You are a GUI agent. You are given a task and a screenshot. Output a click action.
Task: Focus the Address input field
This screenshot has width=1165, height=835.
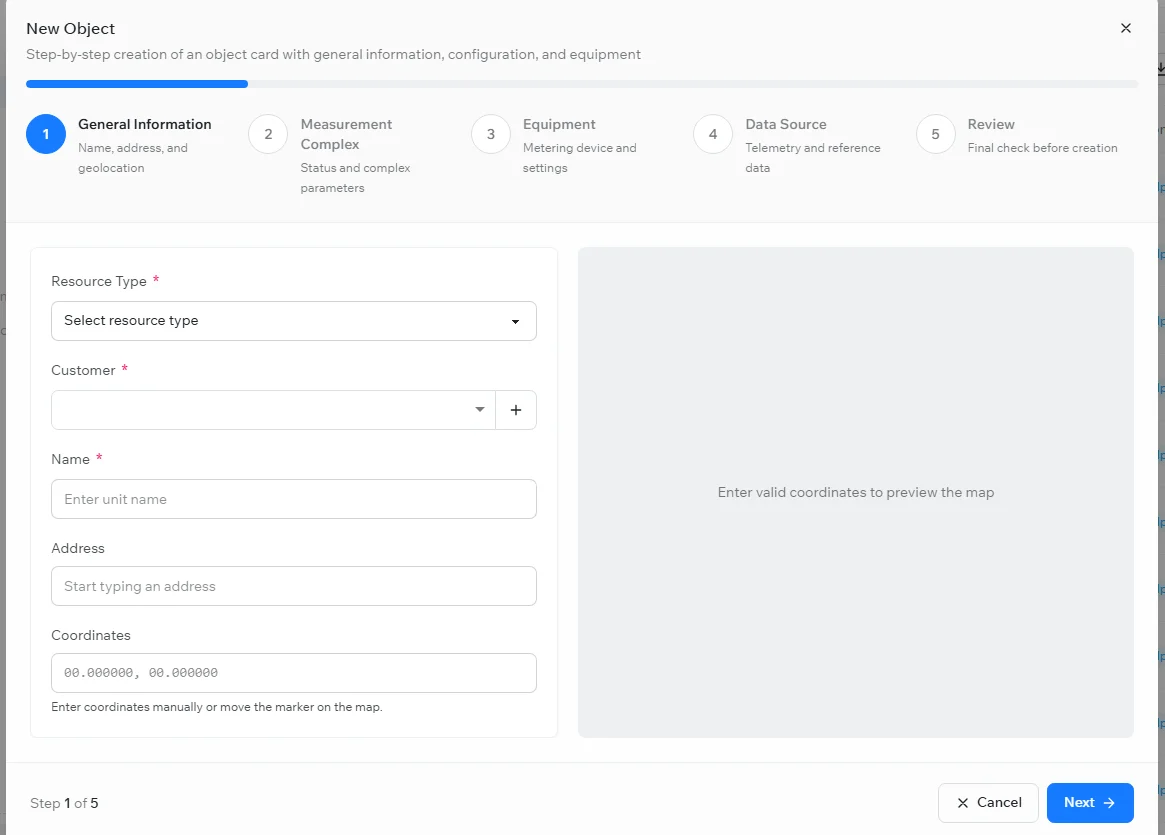click(293, 586)
